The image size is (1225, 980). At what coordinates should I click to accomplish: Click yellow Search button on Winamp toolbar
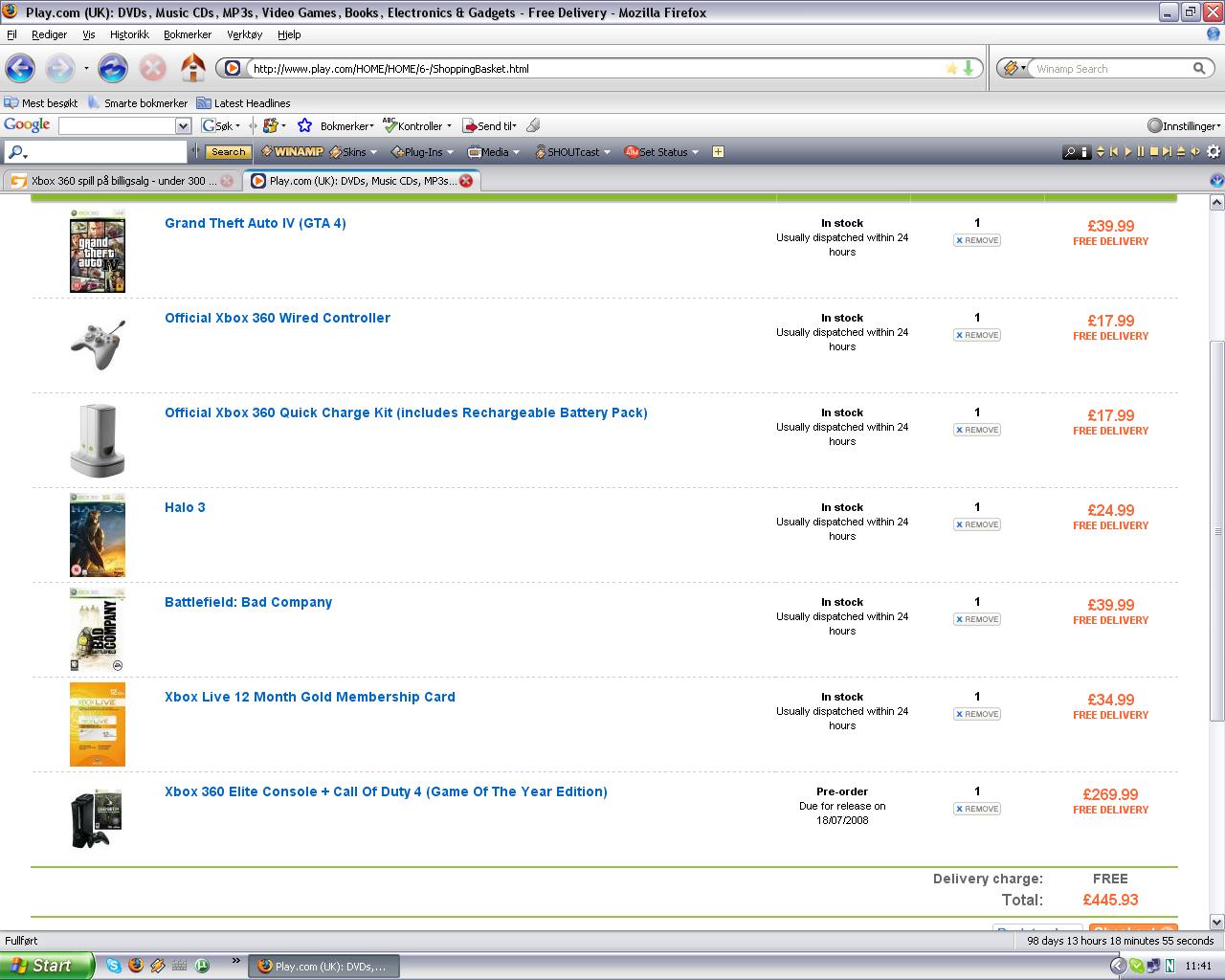tap(228, 151)
